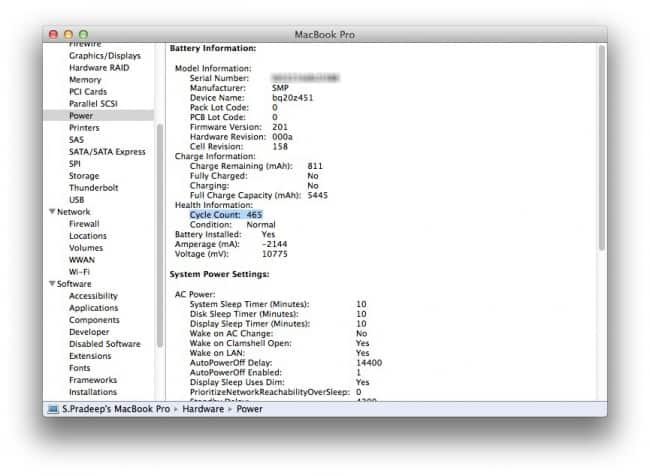The image size is (650, 476).
Task: Click the green zoom window button
Action: 83,34
